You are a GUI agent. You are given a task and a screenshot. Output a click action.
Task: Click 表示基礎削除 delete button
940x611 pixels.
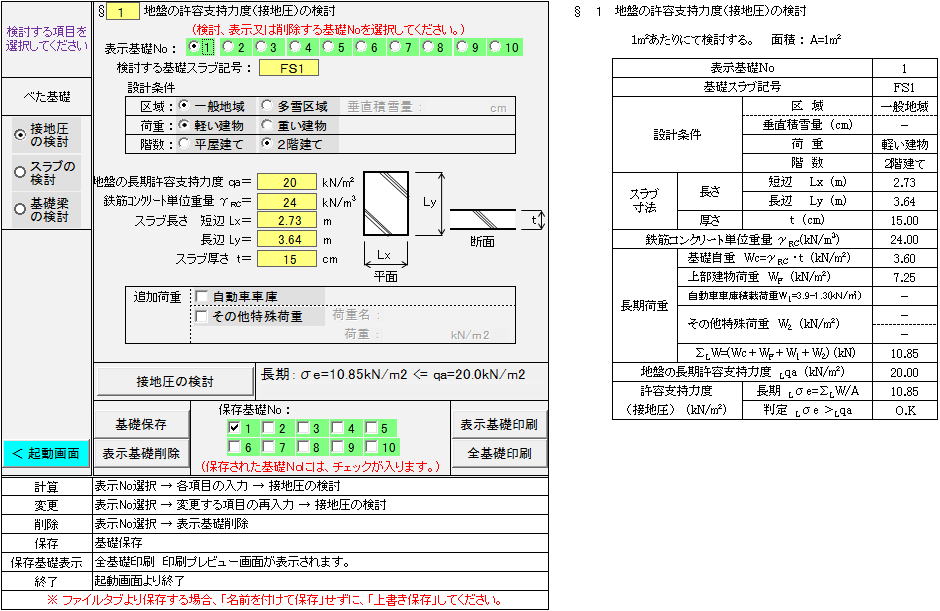[141, 452]
